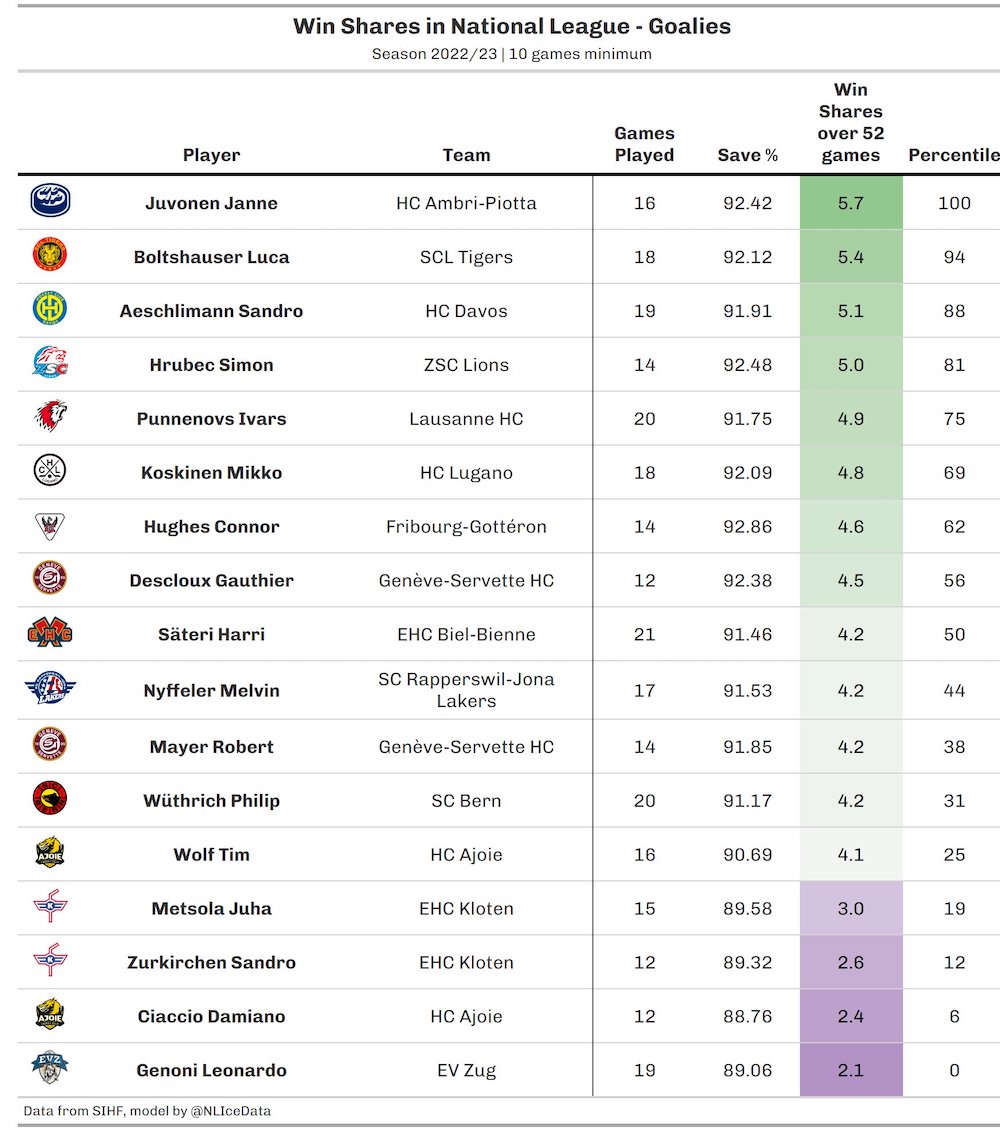The image size is (1000, 1131).
Task: Click the Win Shares over 52 games header
Action: pyautogui.click(x=850, y=123)
